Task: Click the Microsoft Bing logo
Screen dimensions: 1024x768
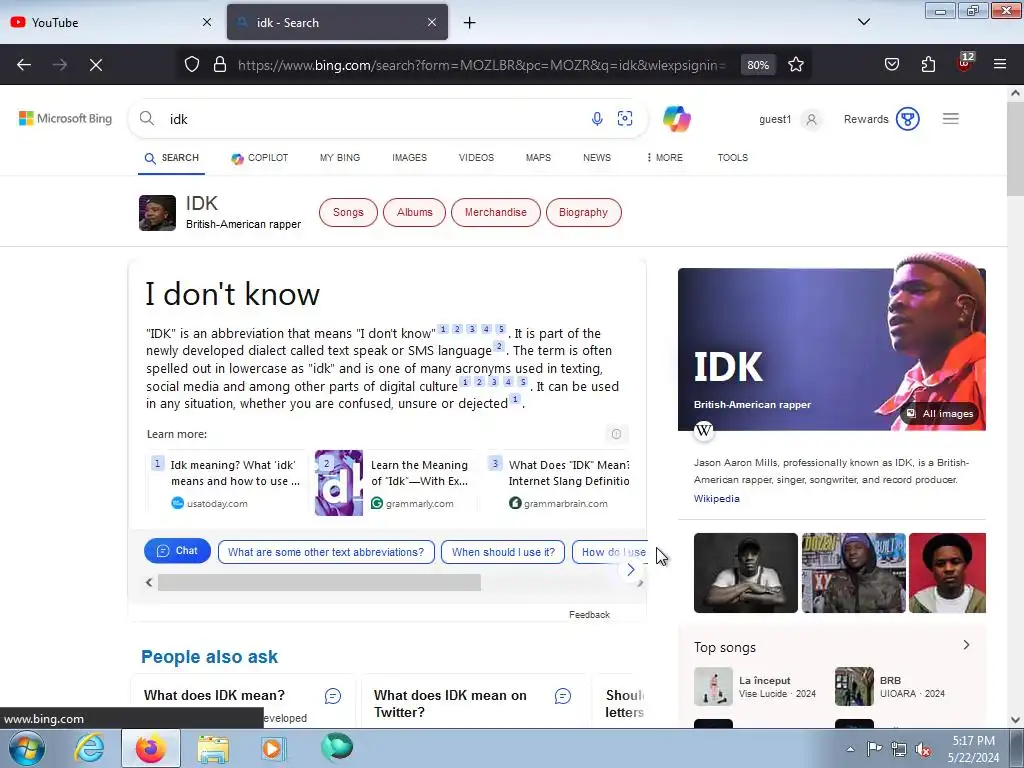Action: 65,118
